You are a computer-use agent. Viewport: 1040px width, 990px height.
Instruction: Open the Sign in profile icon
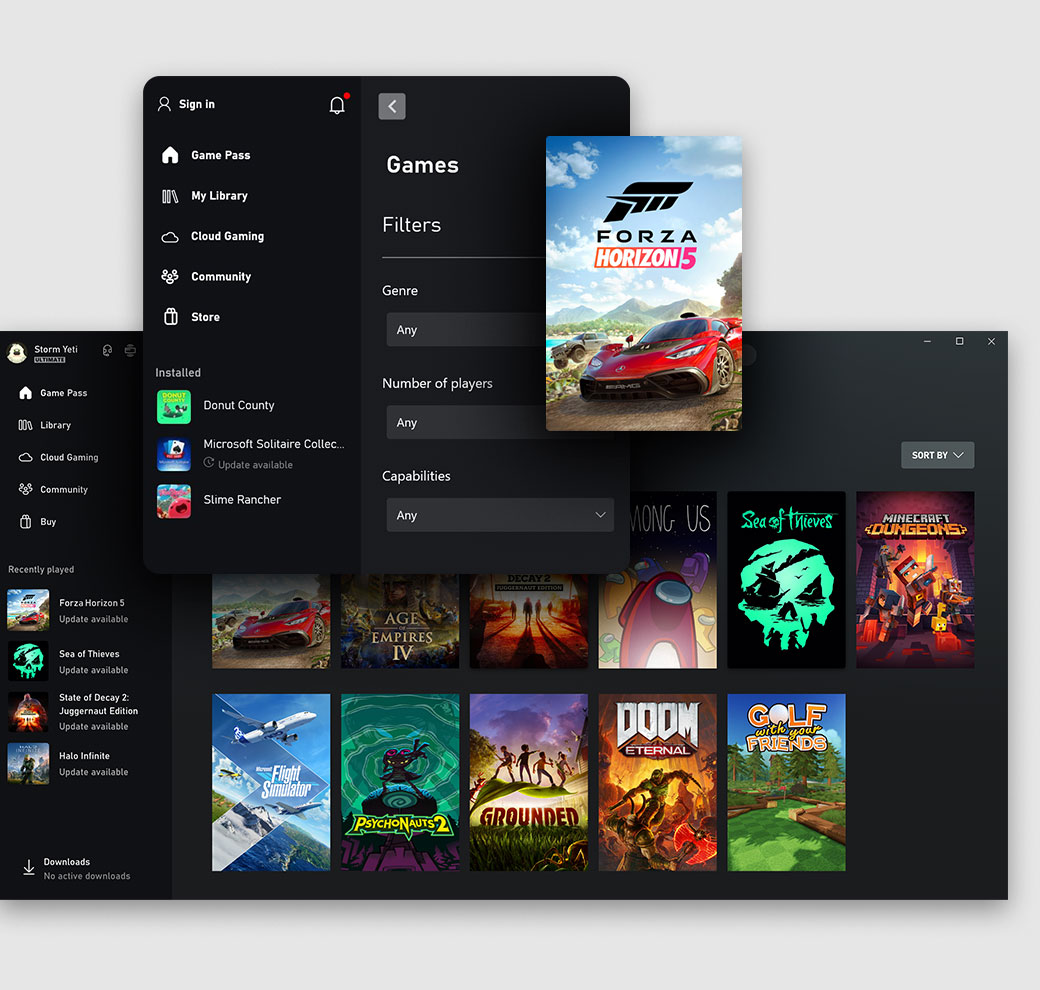click(x=165, y=104)
